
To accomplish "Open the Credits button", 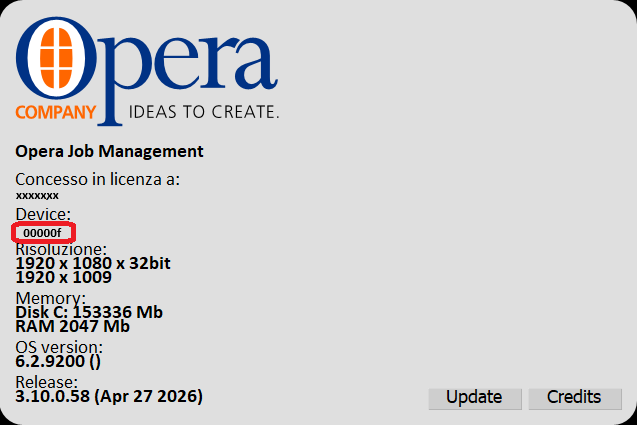I will pyautogui.click(x=574, y=397).
